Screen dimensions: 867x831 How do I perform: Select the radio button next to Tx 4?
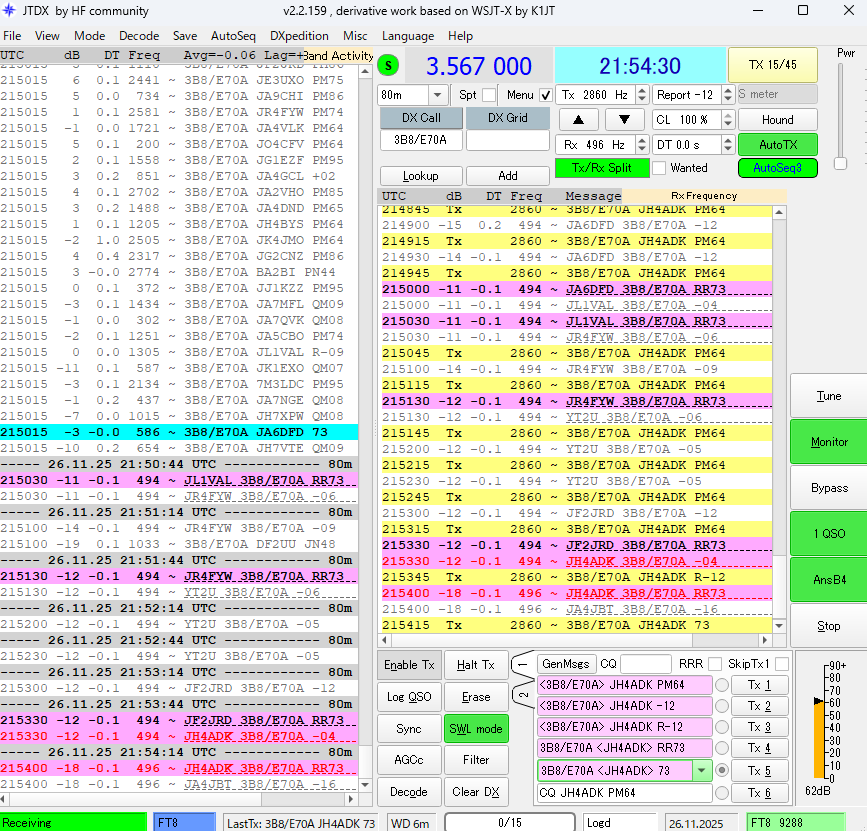(721, 747)
